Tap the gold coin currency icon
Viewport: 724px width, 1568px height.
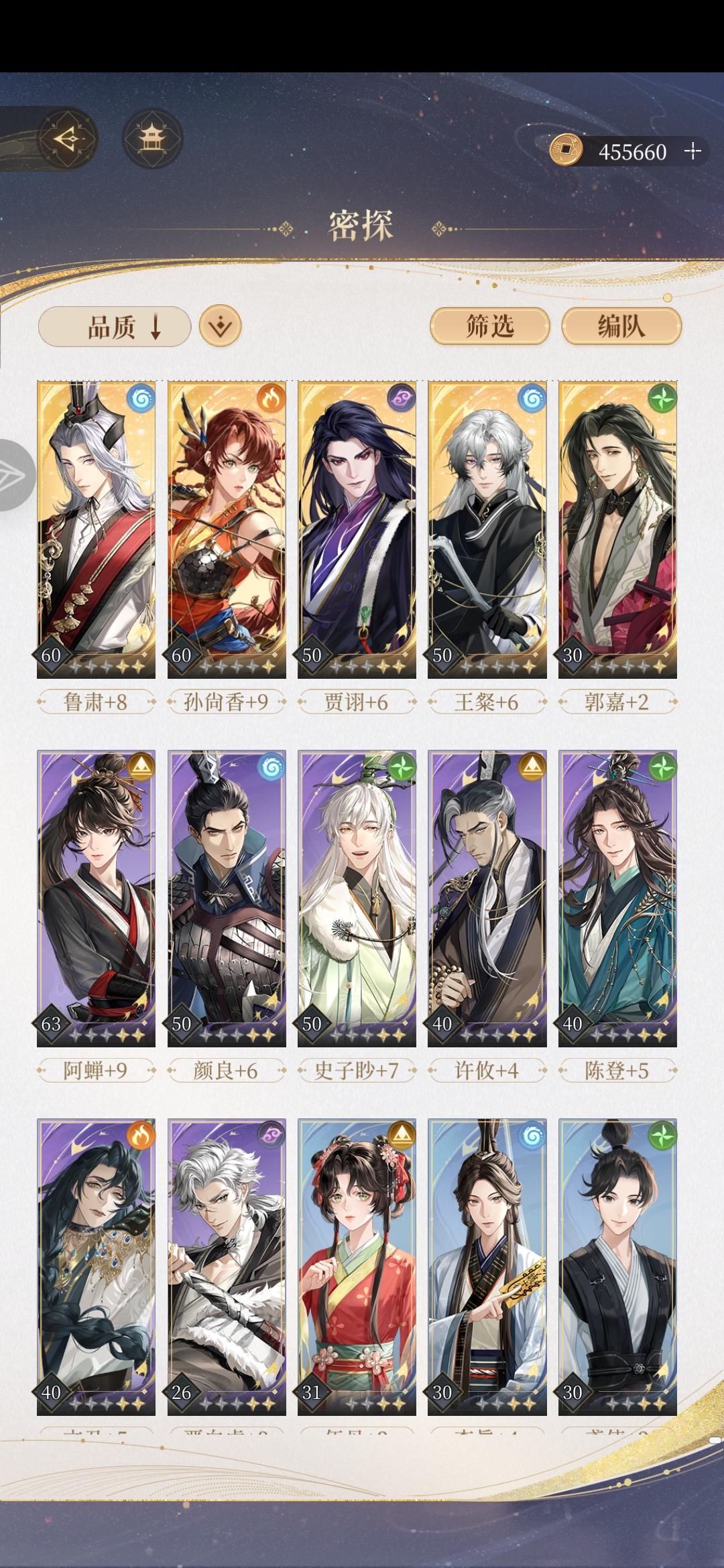566,150
